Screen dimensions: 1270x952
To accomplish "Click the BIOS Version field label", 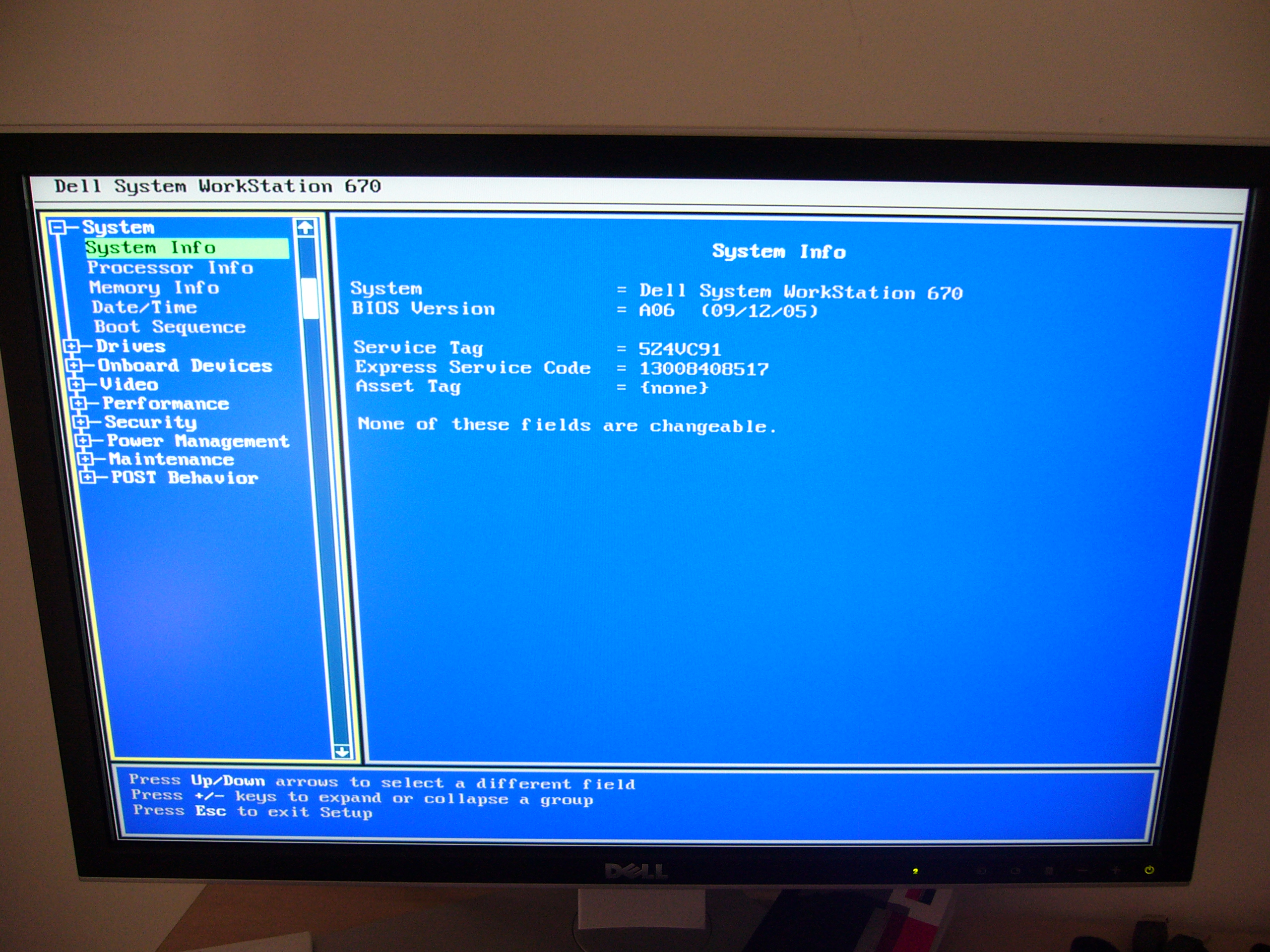I will (423, 309).
